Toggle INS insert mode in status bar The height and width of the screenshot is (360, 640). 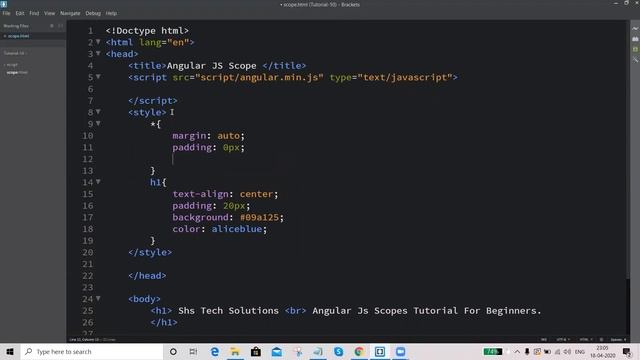click(x=543, y=340)
